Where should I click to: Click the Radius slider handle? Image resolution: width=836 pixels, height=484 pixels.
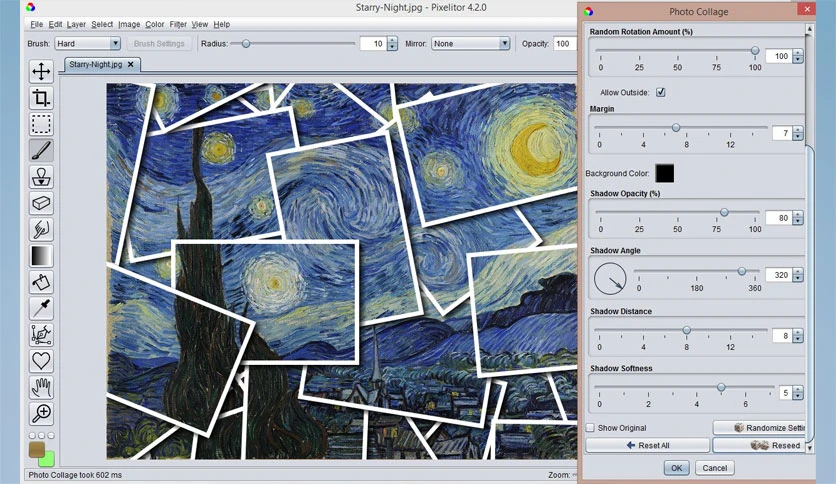pos(246,44)
